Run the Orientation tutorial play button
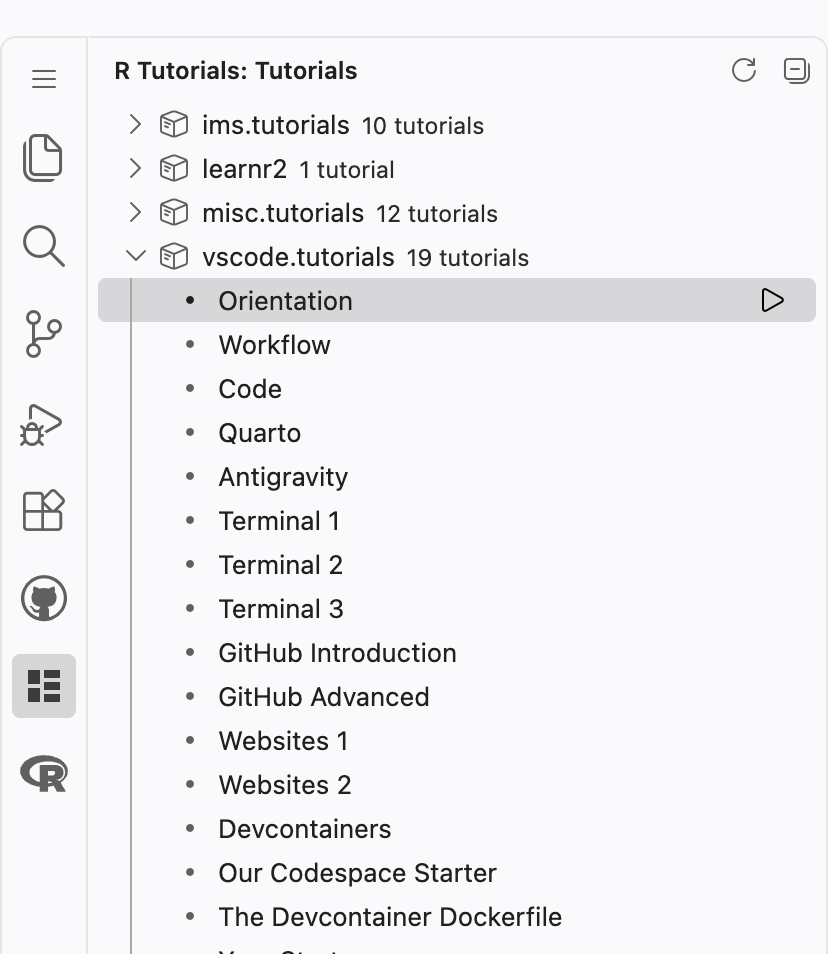Viewport: 828px width, 954px height. click(x=772, y=300)
